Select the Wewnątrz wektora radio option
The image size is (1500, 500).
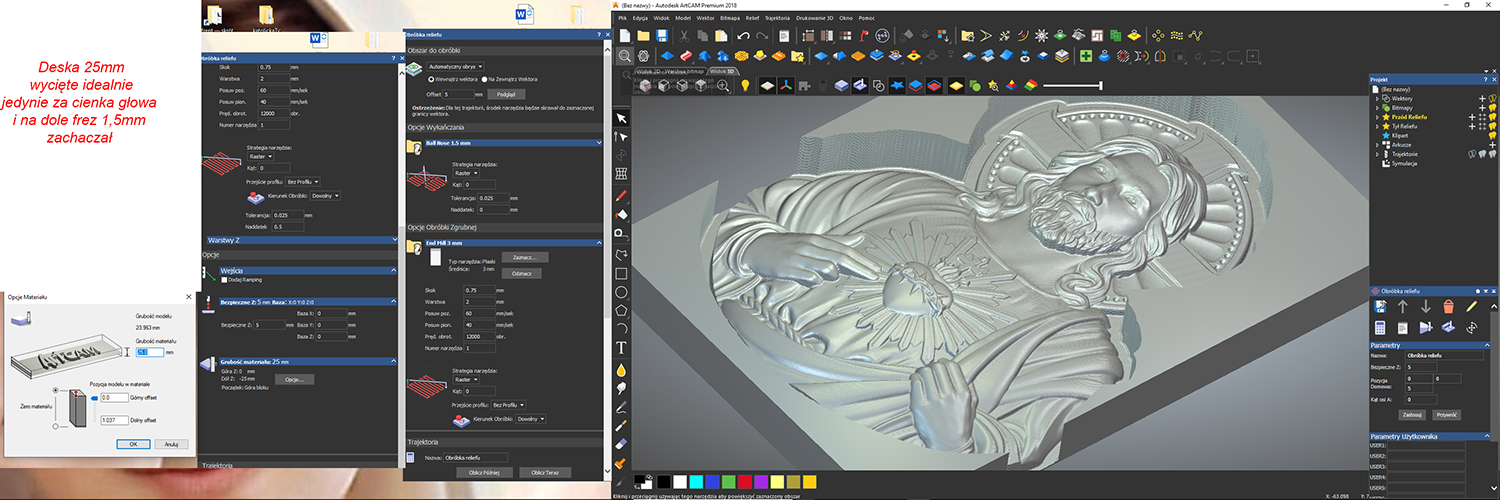click(432, 78)
